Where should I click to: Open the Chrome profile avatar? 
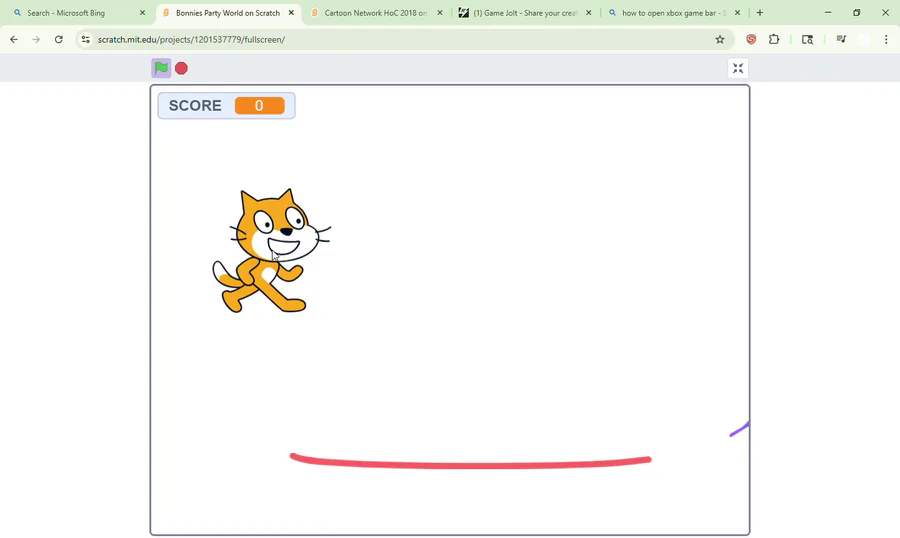point(864,40)
